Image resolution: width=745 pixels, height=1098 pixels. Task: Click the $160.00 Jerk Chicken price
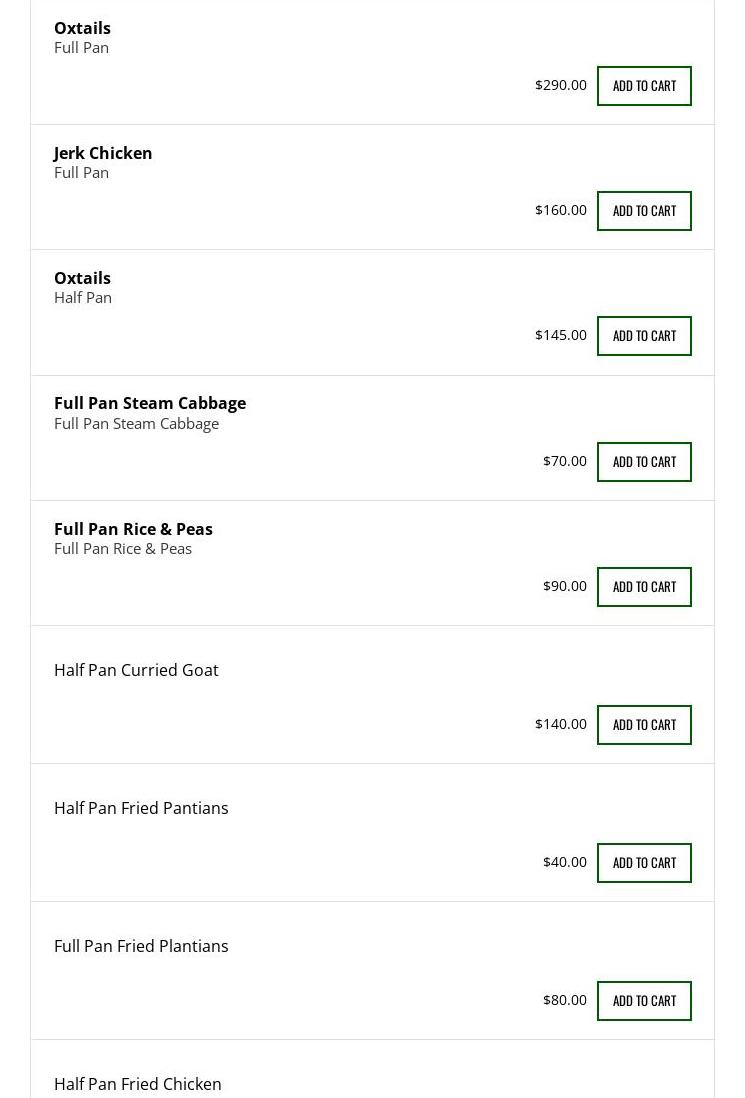click(x=561, y=210)
